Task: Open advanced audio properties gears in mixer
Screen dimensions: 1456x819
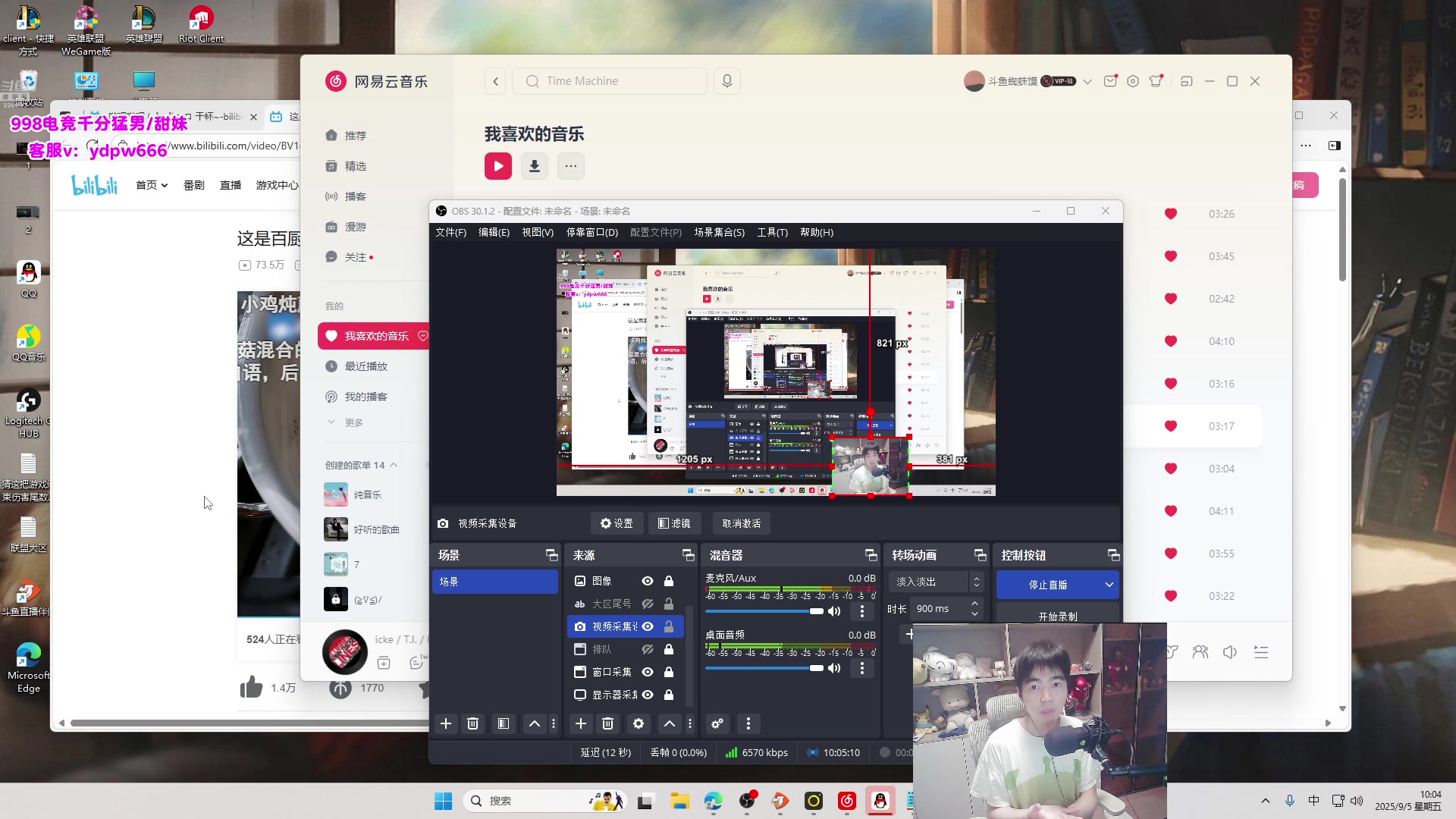Action: pyautogui.click(x=717, y=723)
